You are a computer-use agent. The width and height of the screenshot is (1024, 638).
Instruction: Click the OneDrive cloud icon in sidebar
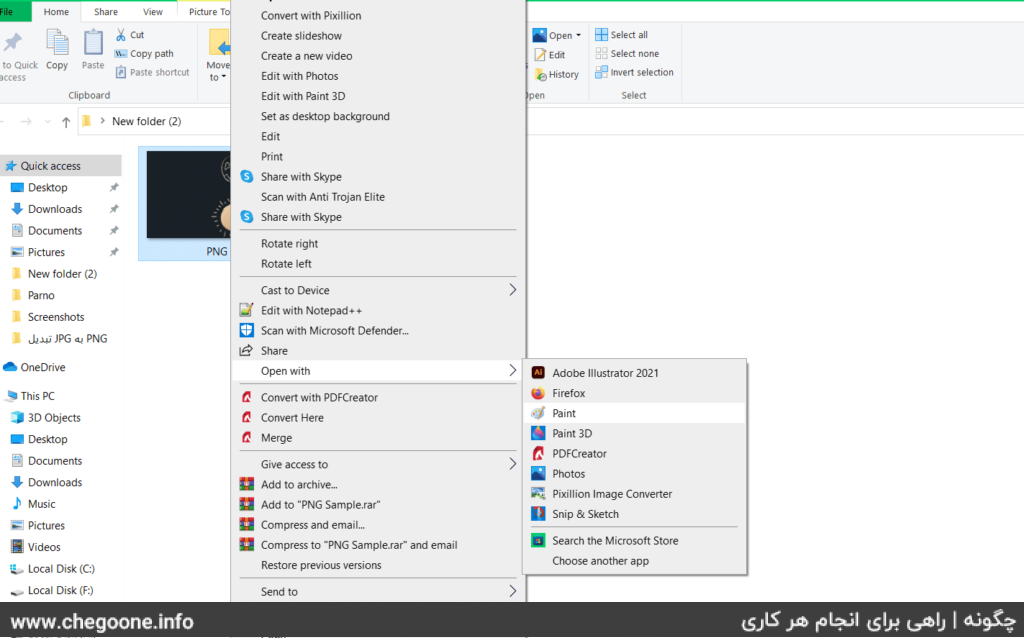pos(10,368)
